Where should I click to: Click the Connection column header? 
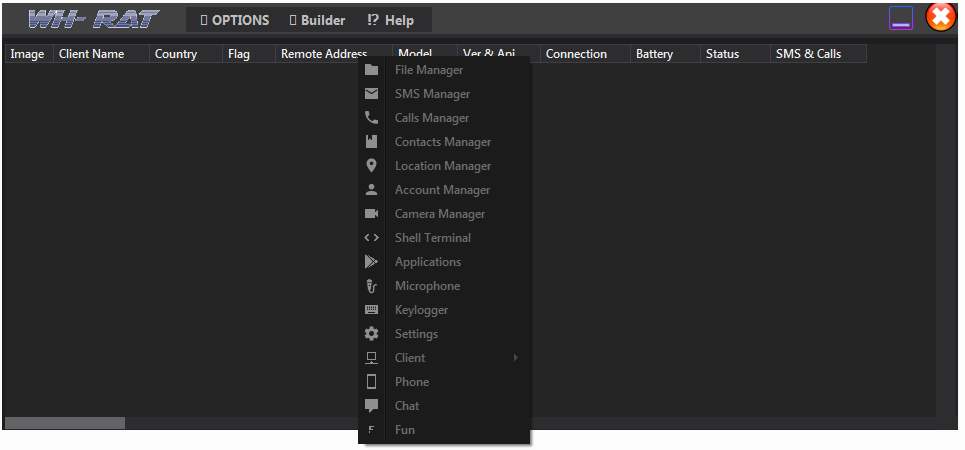(x=585, y=54)
